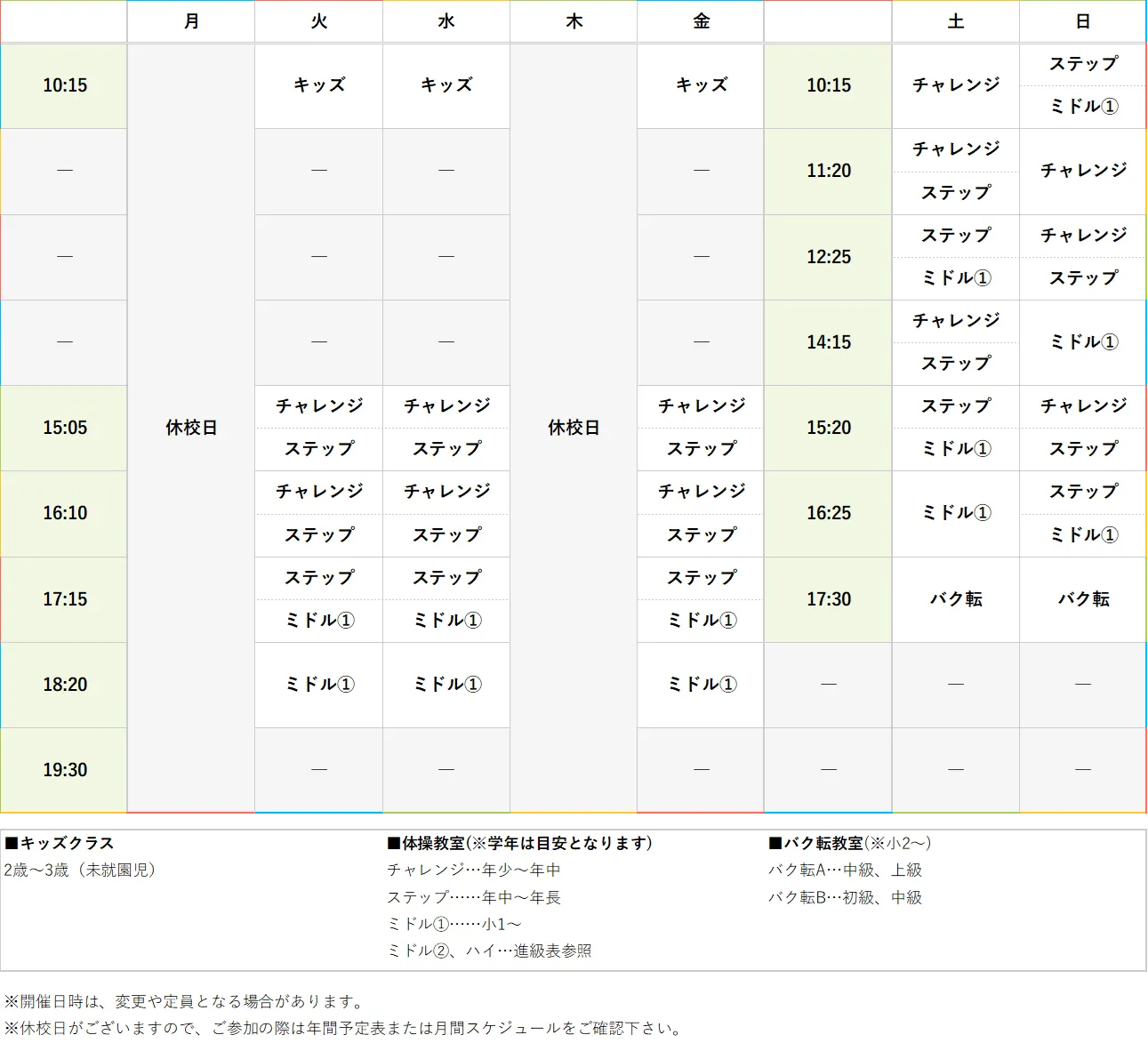
Task: Click the 日 (Sunday) column header
Action: [1083, 21]
